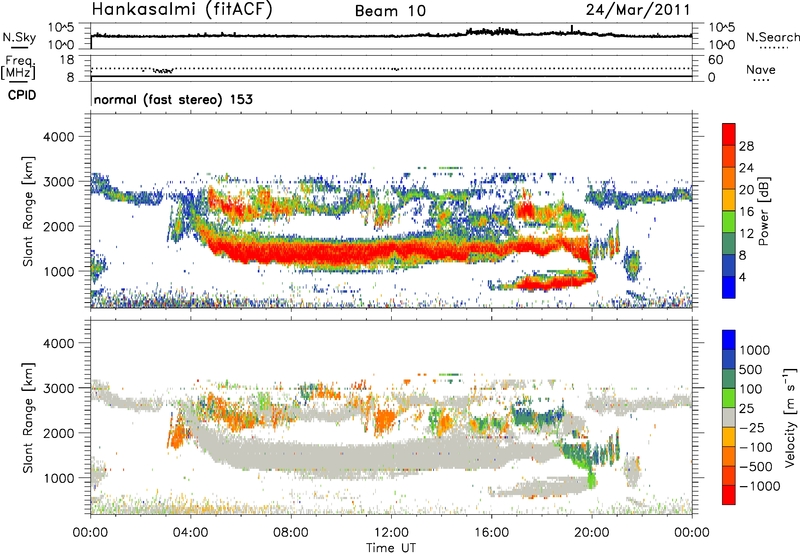Click the '25' label on Velocity colorbar
Viewport: 800px width, 554px height.
click(x=746, y=409)
